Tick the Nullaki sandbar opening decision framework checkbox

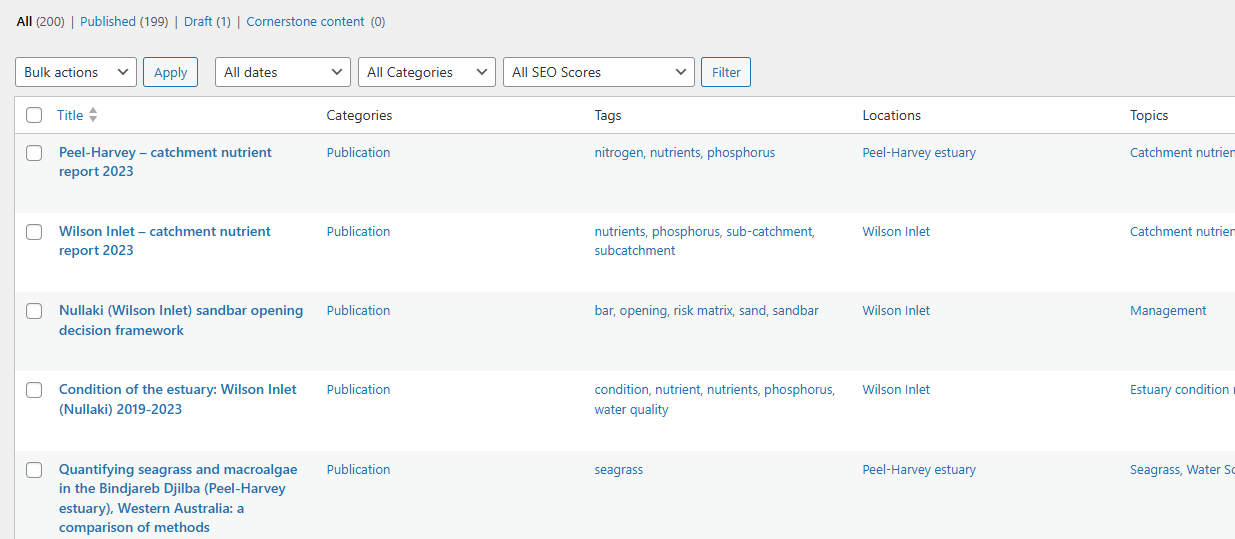[34, 311]
